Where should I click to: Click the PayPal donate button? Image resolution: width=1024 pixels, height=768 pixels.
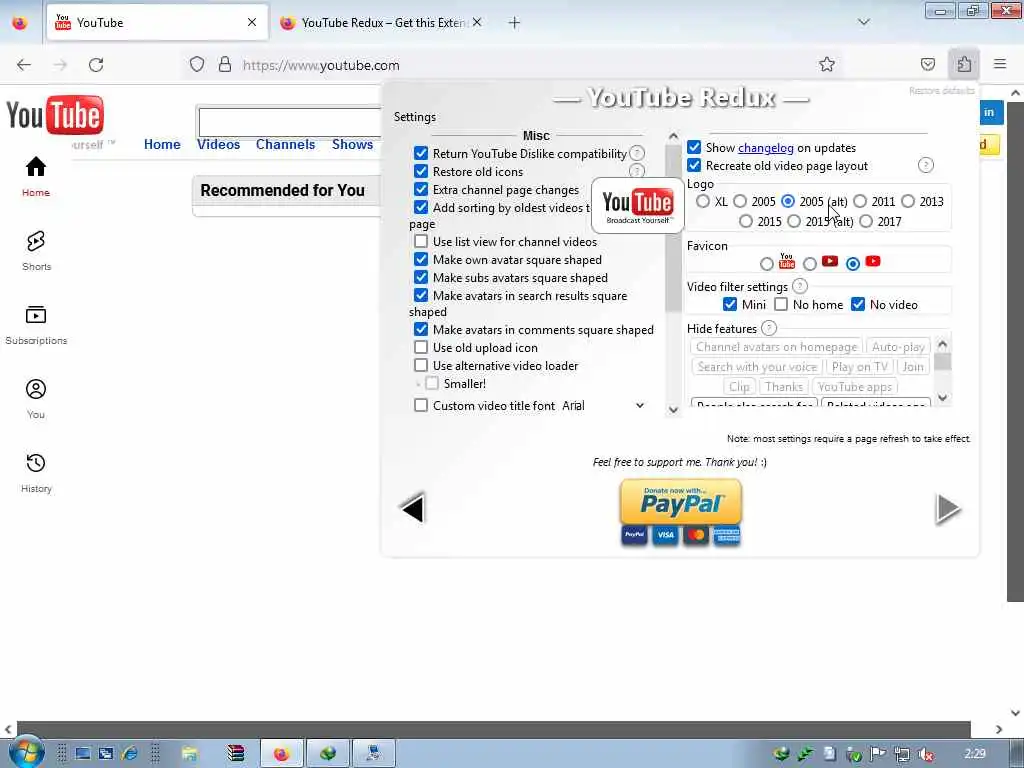pos(680,502)
